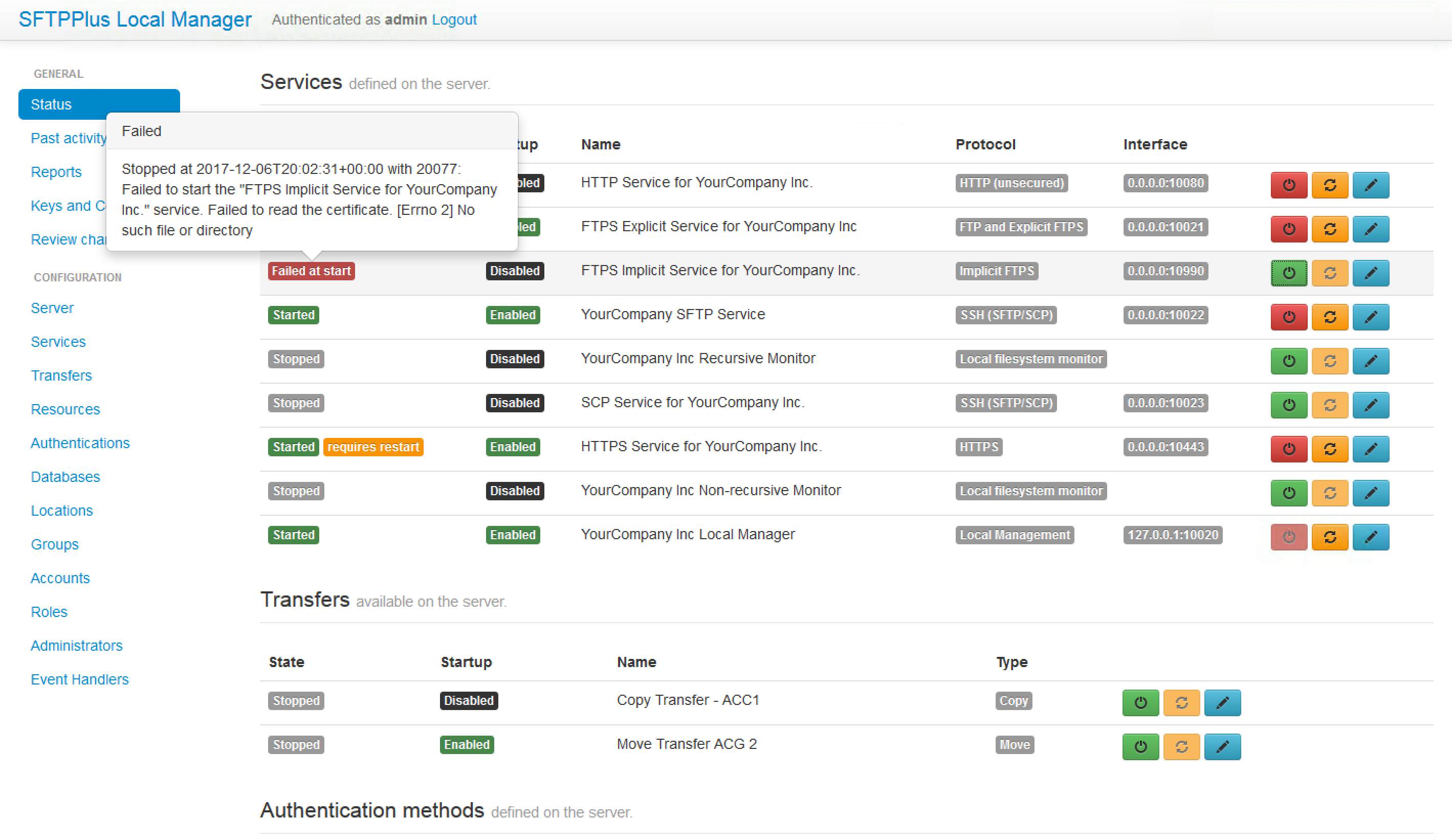Restart the FTPS Explicit Service with refresh icon
The height and width of the screenshot is (840, 1452).
pyautogui.click(x=1329, y=229)
